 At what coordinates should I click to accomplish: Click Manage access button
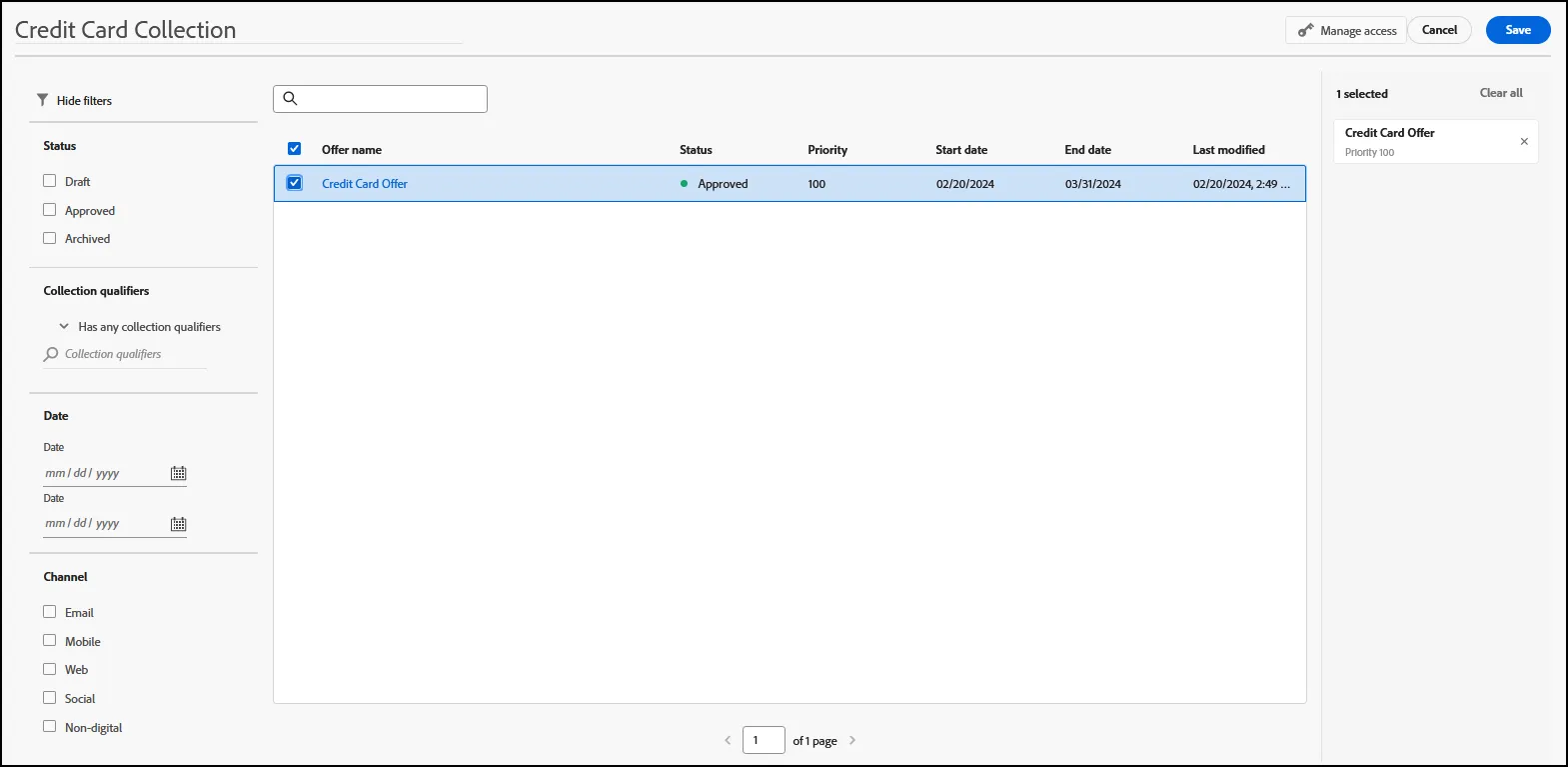pos(1346,30)
